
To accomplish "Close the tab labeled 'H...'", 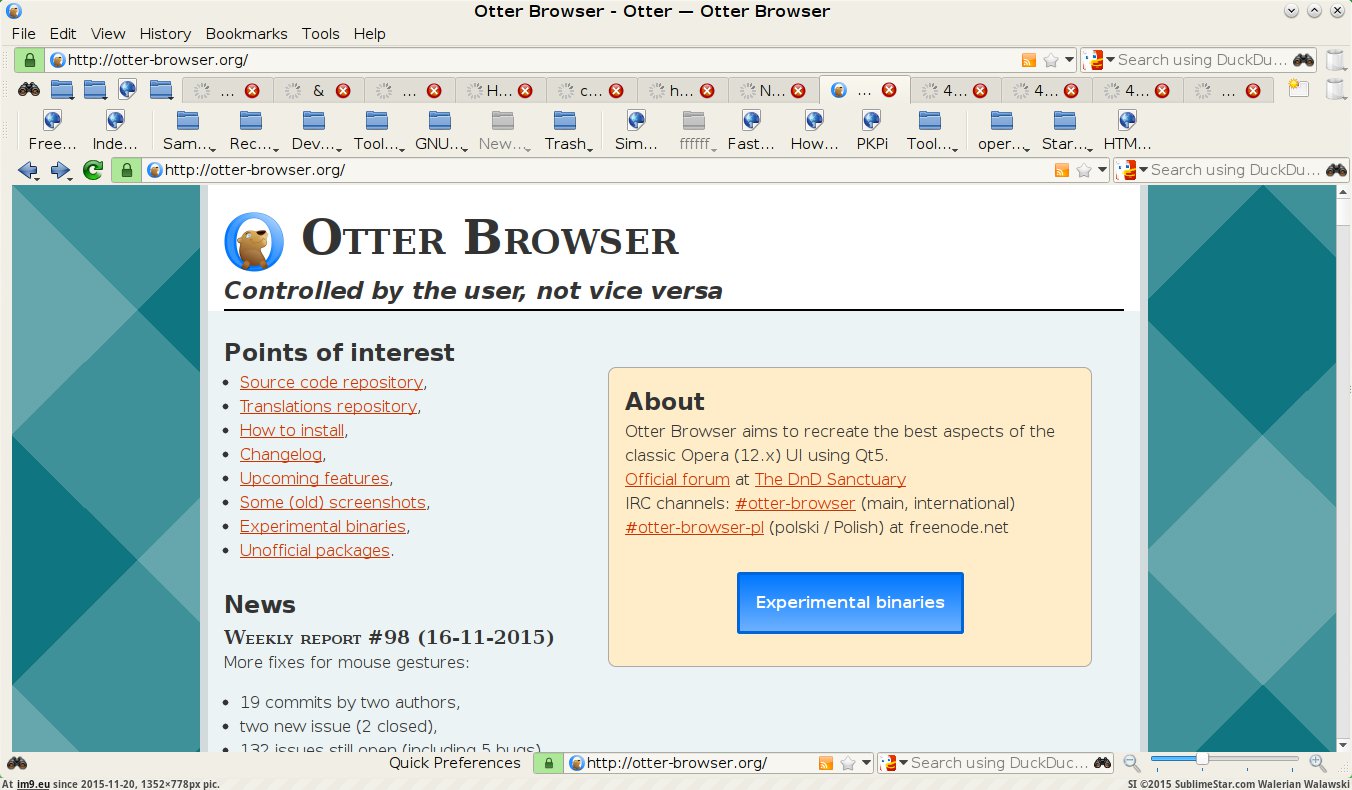I will coord(525,90).
